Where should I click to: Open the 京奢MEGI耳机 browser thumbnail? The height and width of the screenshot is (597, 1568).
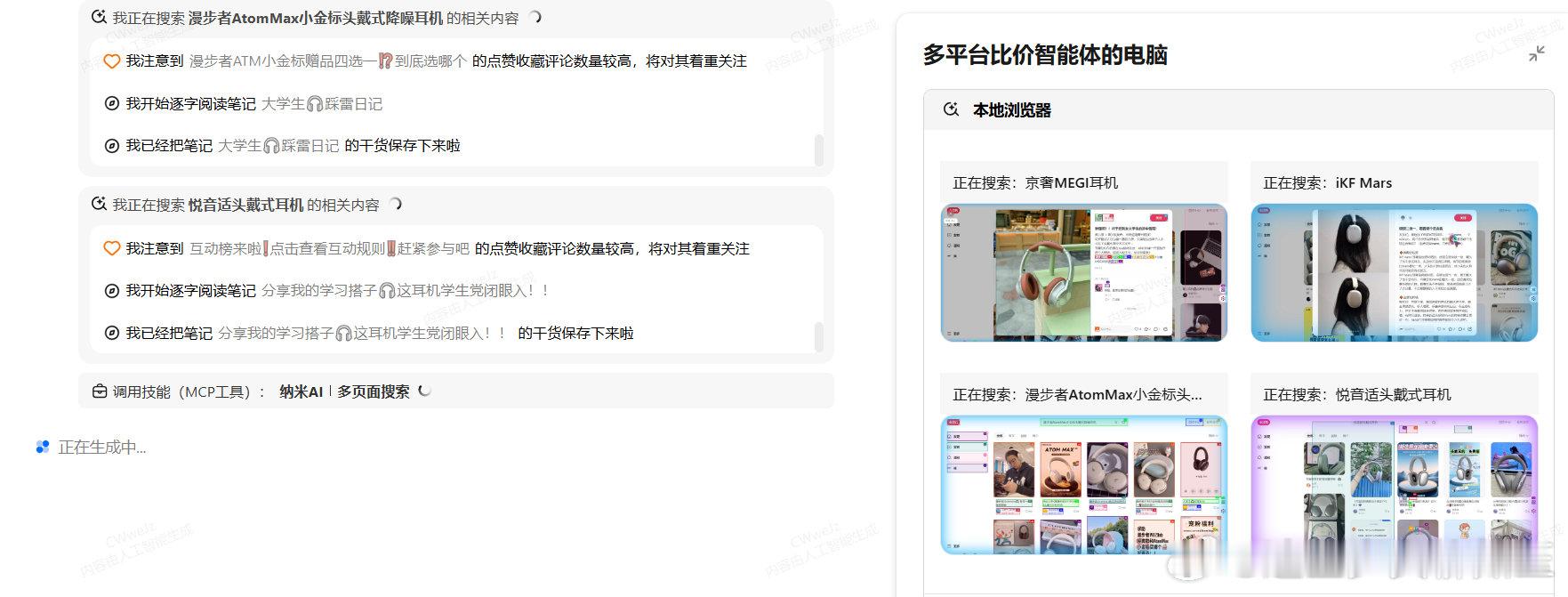click(1083, 272)
